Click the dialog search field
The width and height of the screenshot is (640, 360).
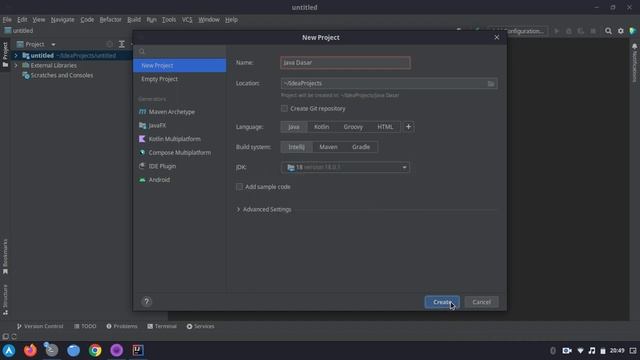pos(180,51)
